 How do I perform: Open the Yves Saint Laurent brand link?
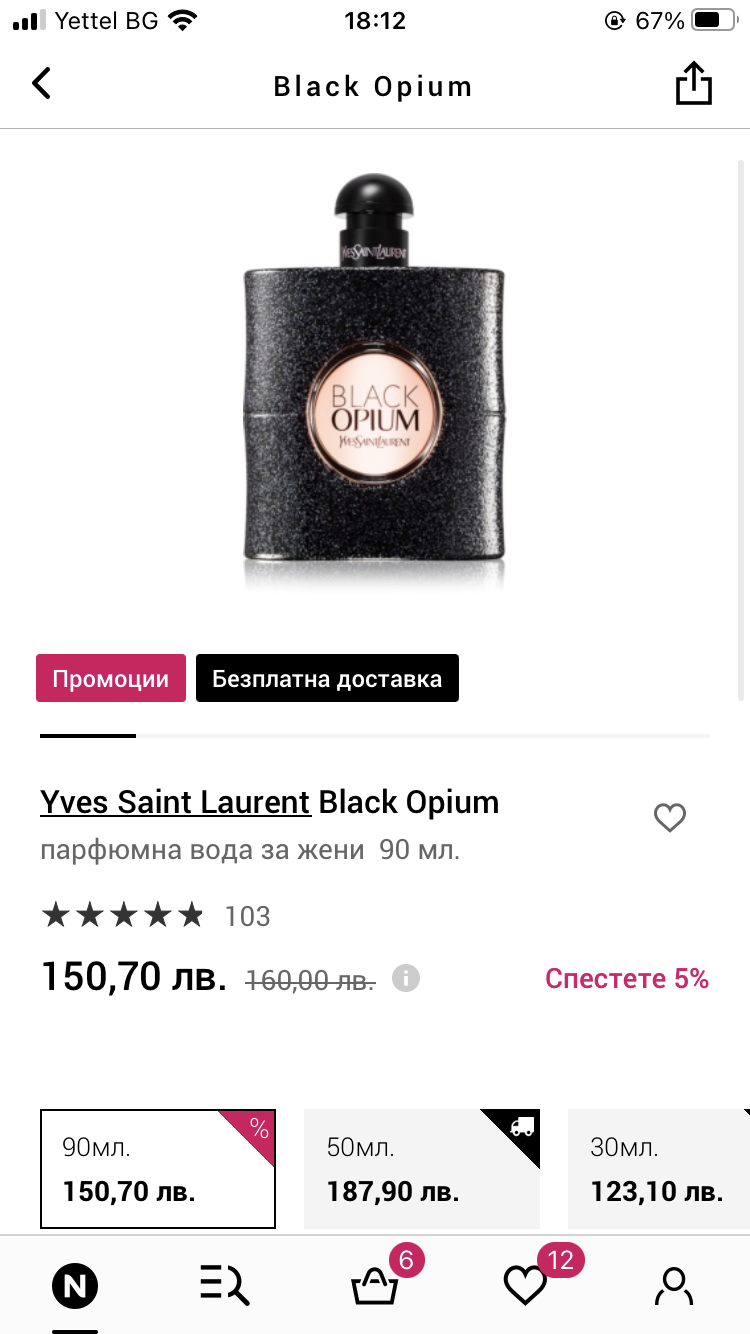coord(175,802)
